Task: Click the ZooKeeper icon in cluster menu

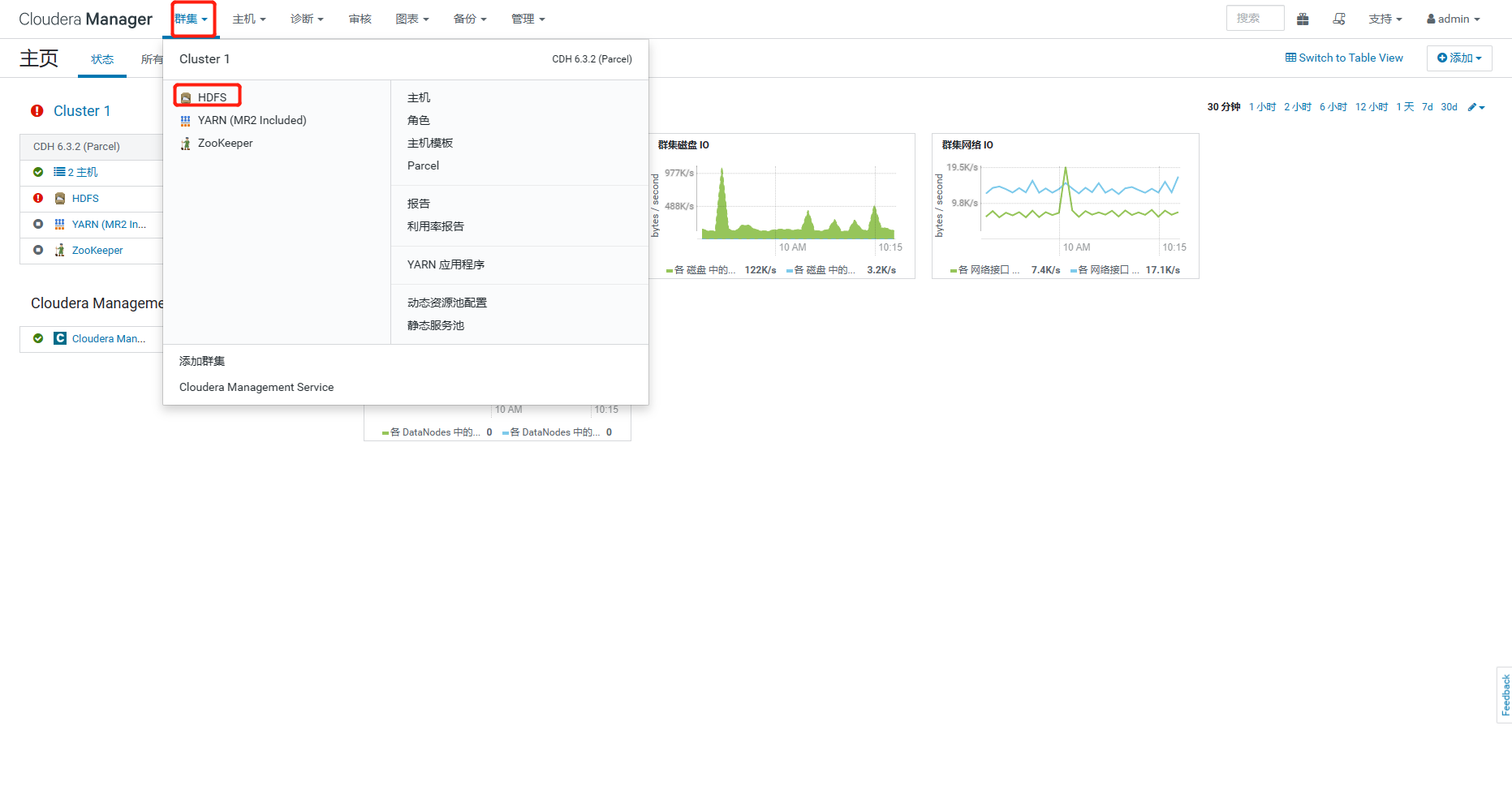Action: pos(186,144)
